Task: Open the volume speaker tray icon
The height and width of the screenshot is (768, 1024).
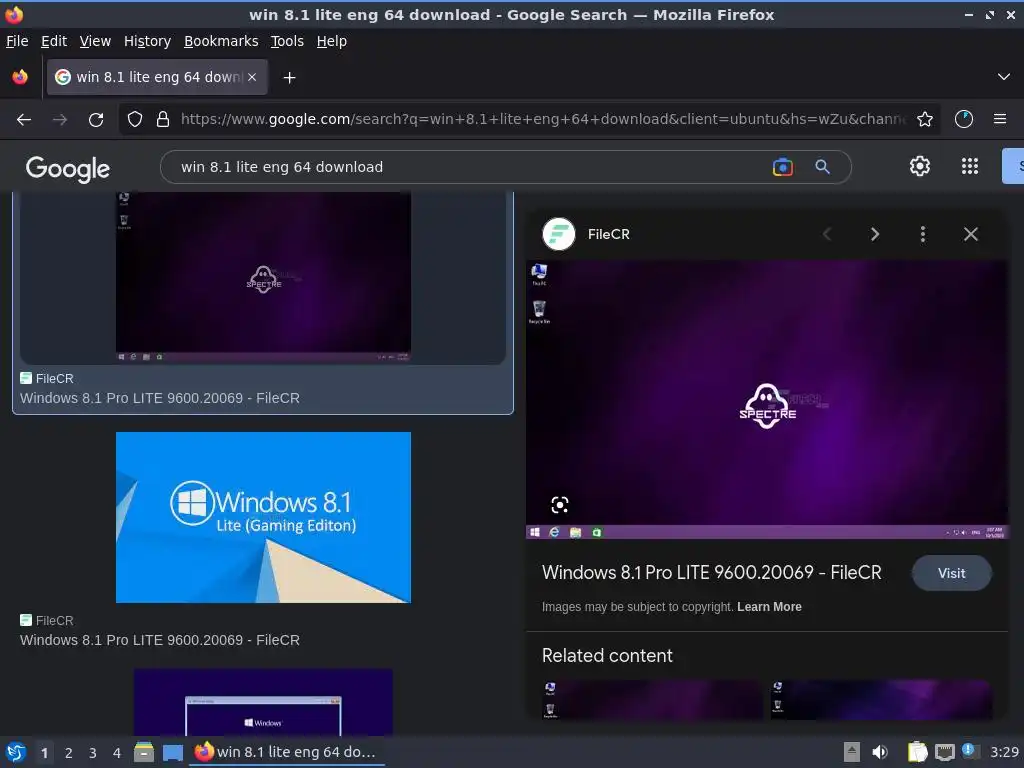Action: 880,752
